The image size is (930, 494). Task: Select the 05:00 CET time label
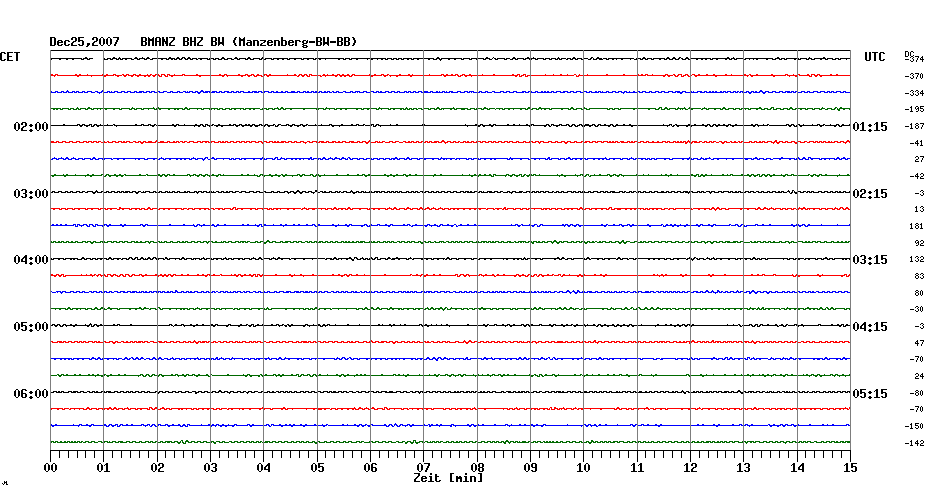(x=31, y=327)
